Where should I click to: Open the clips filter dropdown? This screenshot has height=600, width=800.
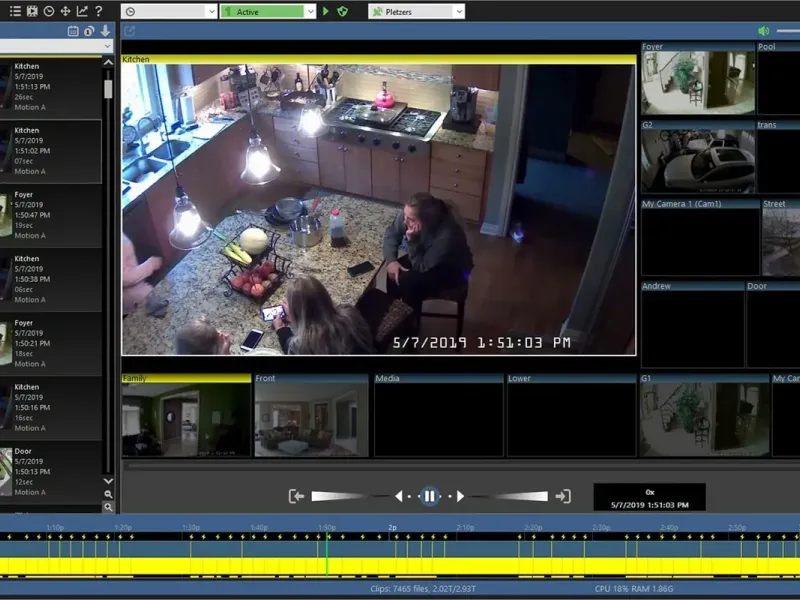(56, 46)
